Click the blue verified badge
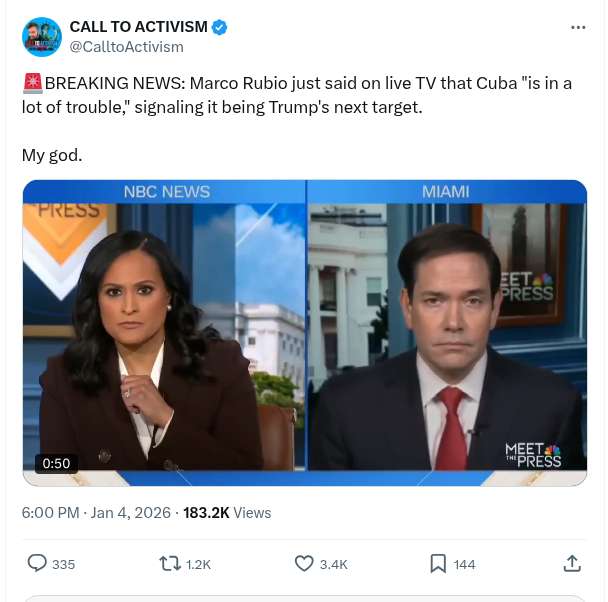This screenshot has width=608, height=602. coord(220,27)
